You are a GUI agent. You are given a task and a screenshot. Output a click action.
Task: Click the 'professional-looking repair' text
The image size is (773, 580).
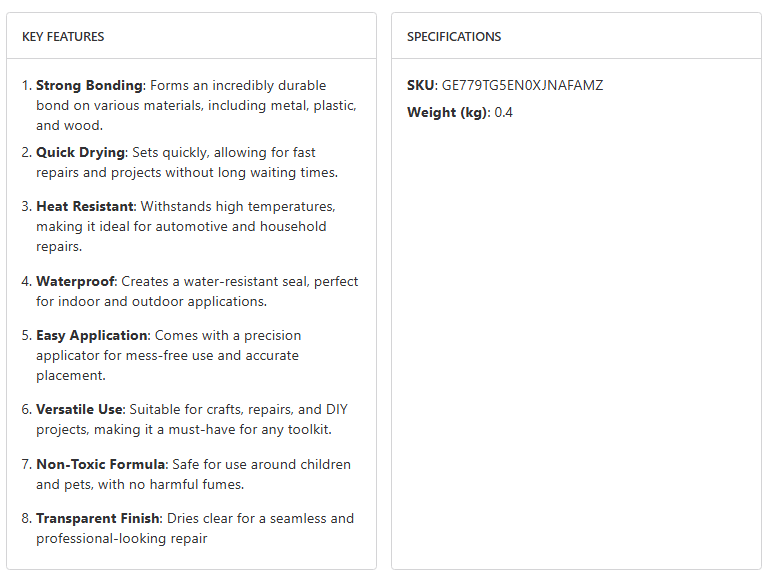point(120,539)
